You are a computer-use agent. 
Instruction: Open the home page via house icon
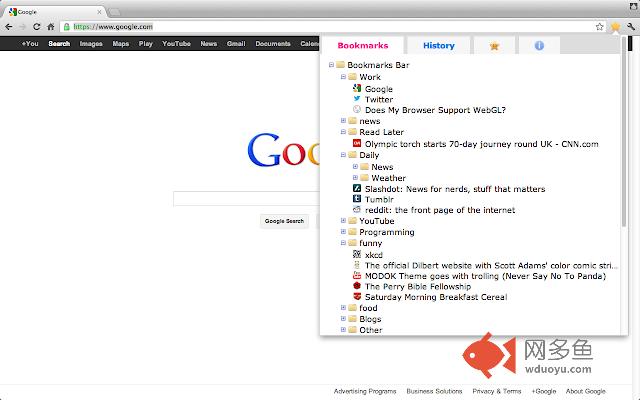pyautogui.click(x=51, y=27)
